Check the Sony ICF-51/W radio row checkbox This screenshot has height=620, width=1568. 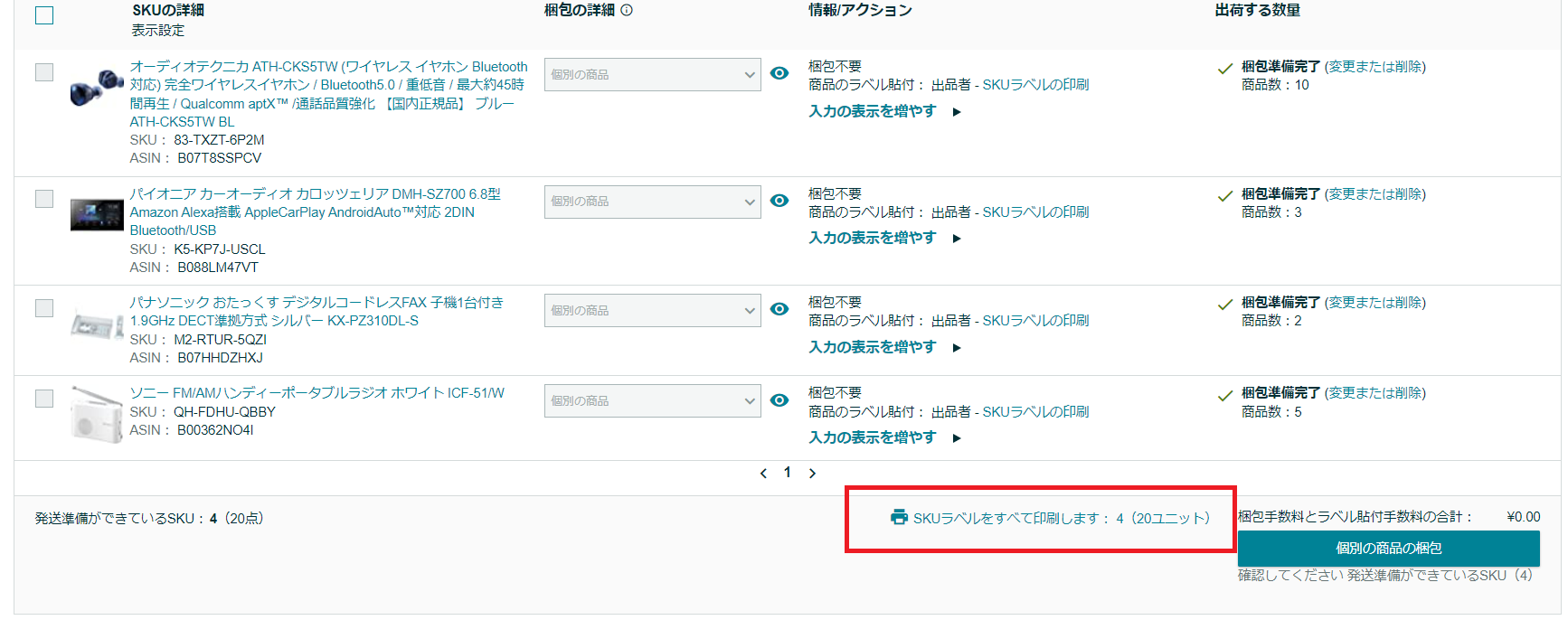click(x=44, y=399)
